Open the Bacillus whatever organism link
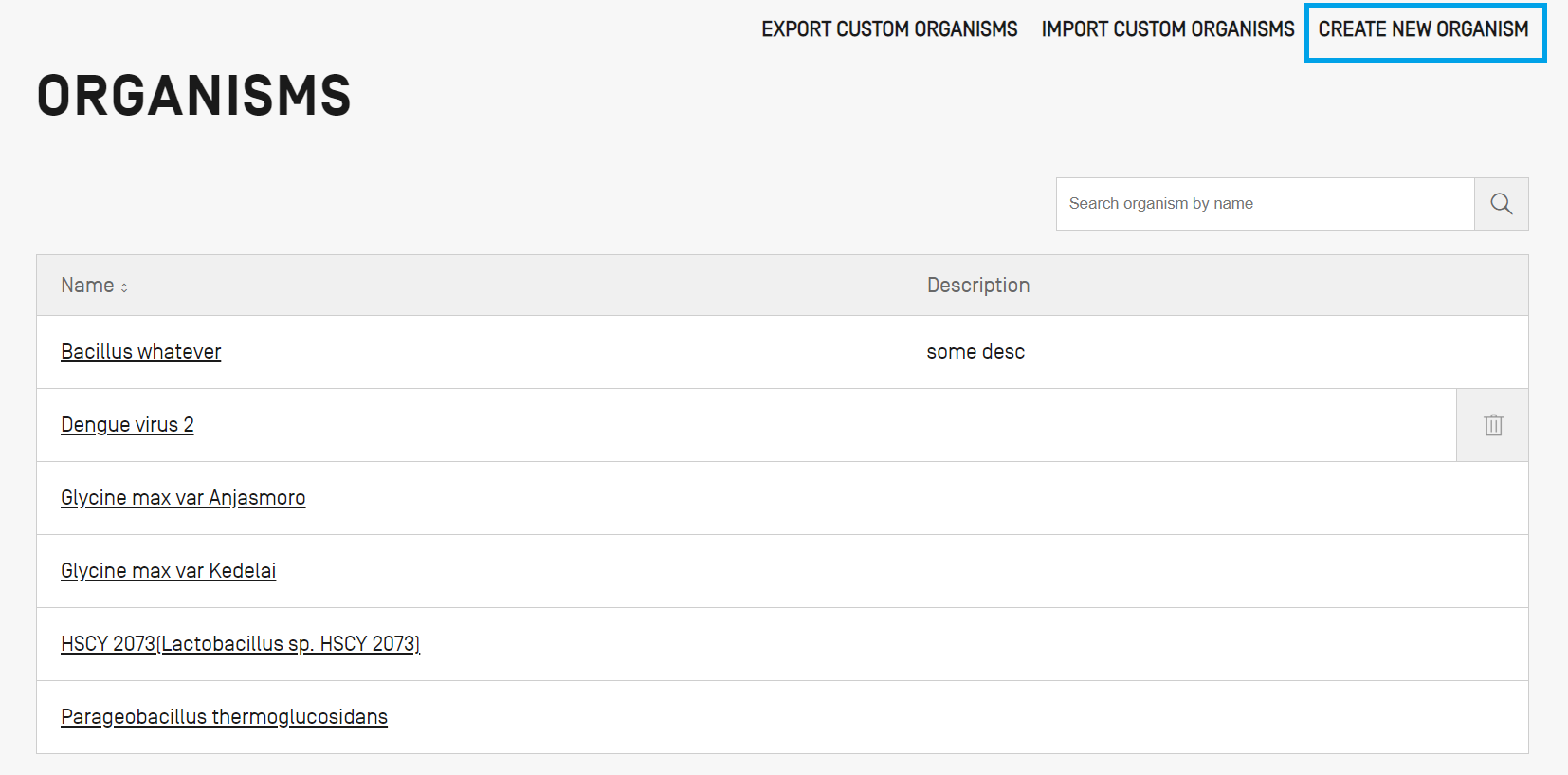This screenshot has width=1568, height=775. pos(140,352)
